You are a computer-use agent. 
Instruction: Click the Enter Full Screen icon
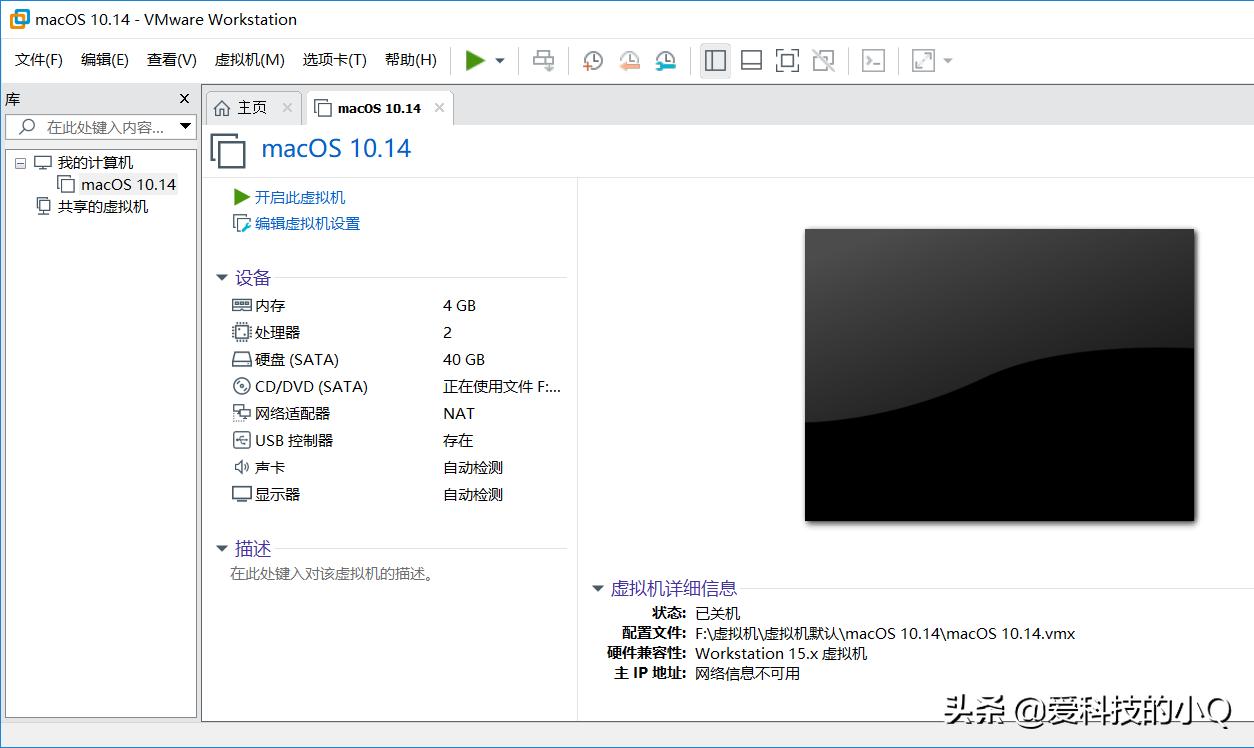(921, 60)
